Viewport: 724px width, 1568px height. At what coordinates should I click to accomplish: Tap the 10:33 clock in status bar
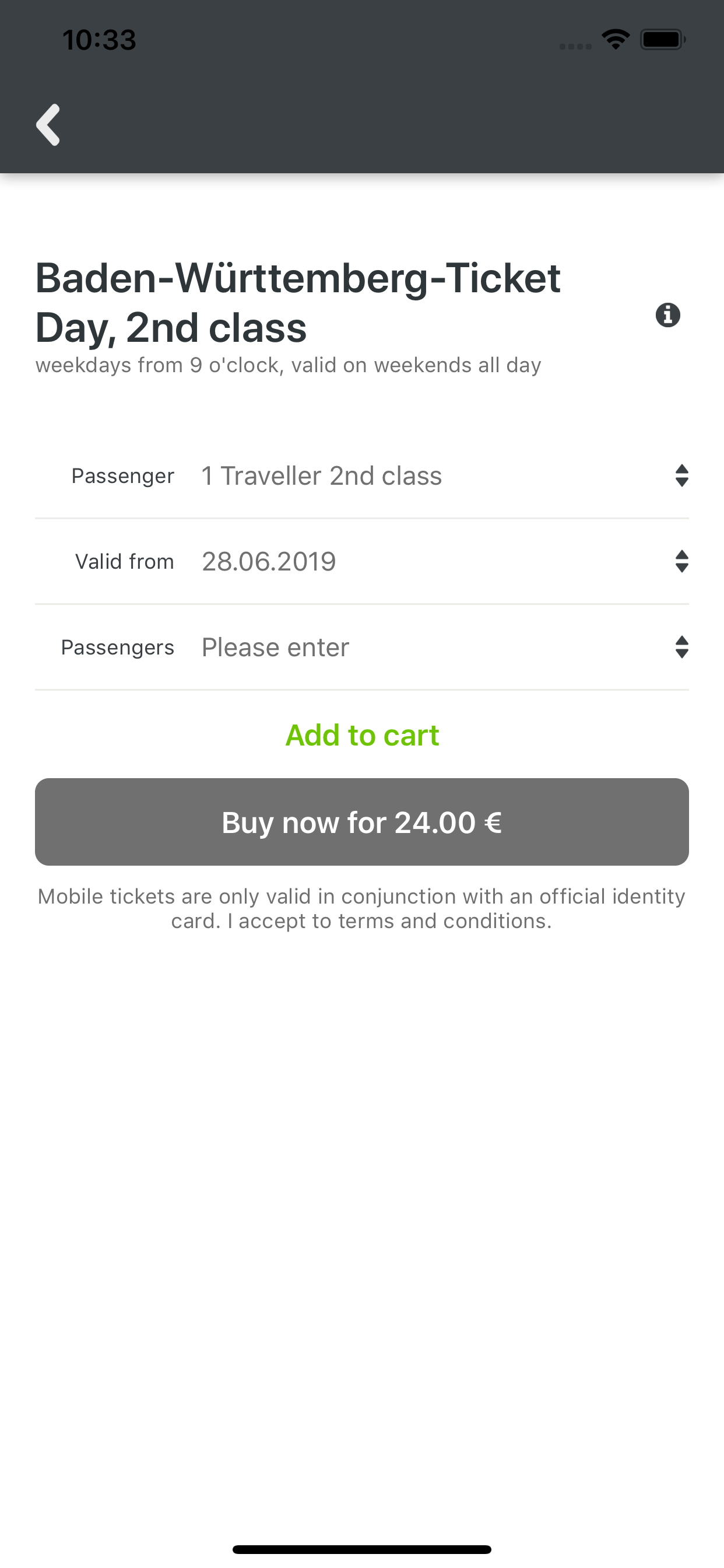tap(99, 40)
